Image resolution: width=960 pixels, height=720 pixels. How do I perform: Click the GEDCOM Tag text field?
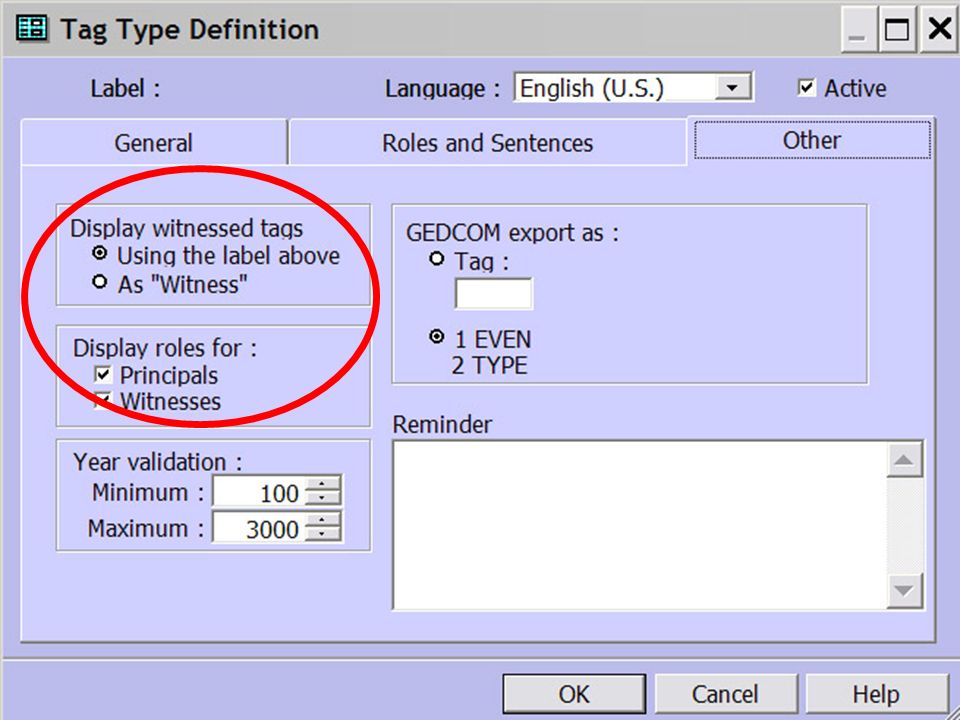click(x=493, y=294)
